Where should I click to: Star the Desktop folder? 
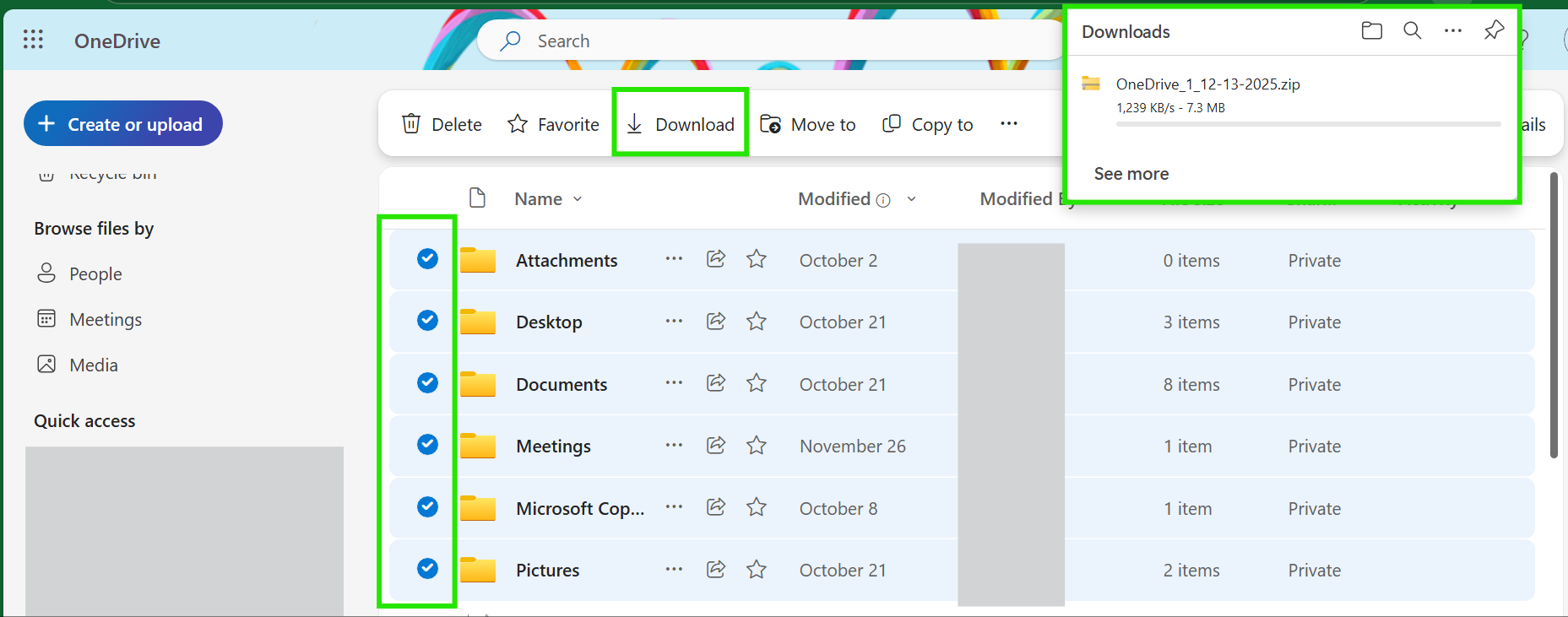point(757,321)
